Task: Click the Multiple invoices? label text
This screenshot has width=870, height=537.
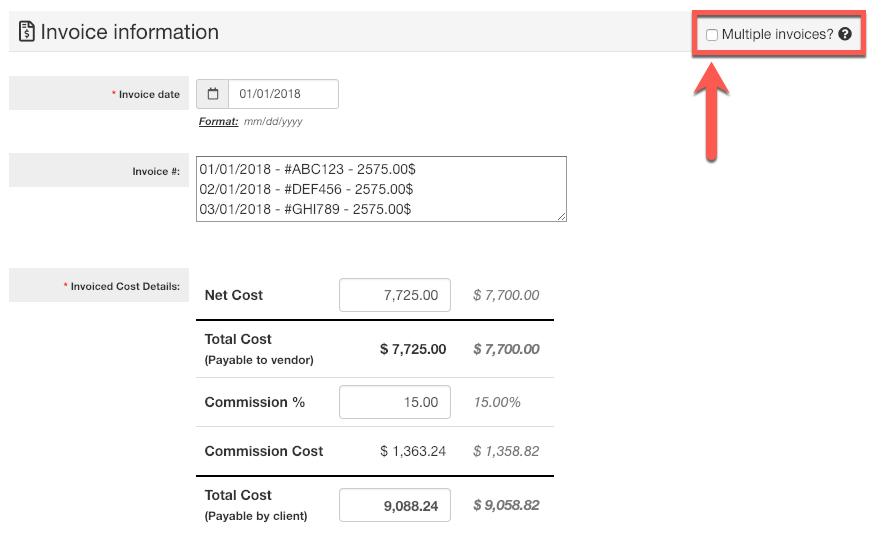Action: pos(777,35)
